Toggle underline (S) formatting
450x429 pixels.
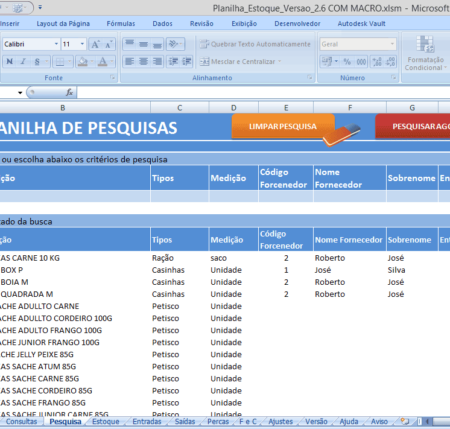pos(37,62)
